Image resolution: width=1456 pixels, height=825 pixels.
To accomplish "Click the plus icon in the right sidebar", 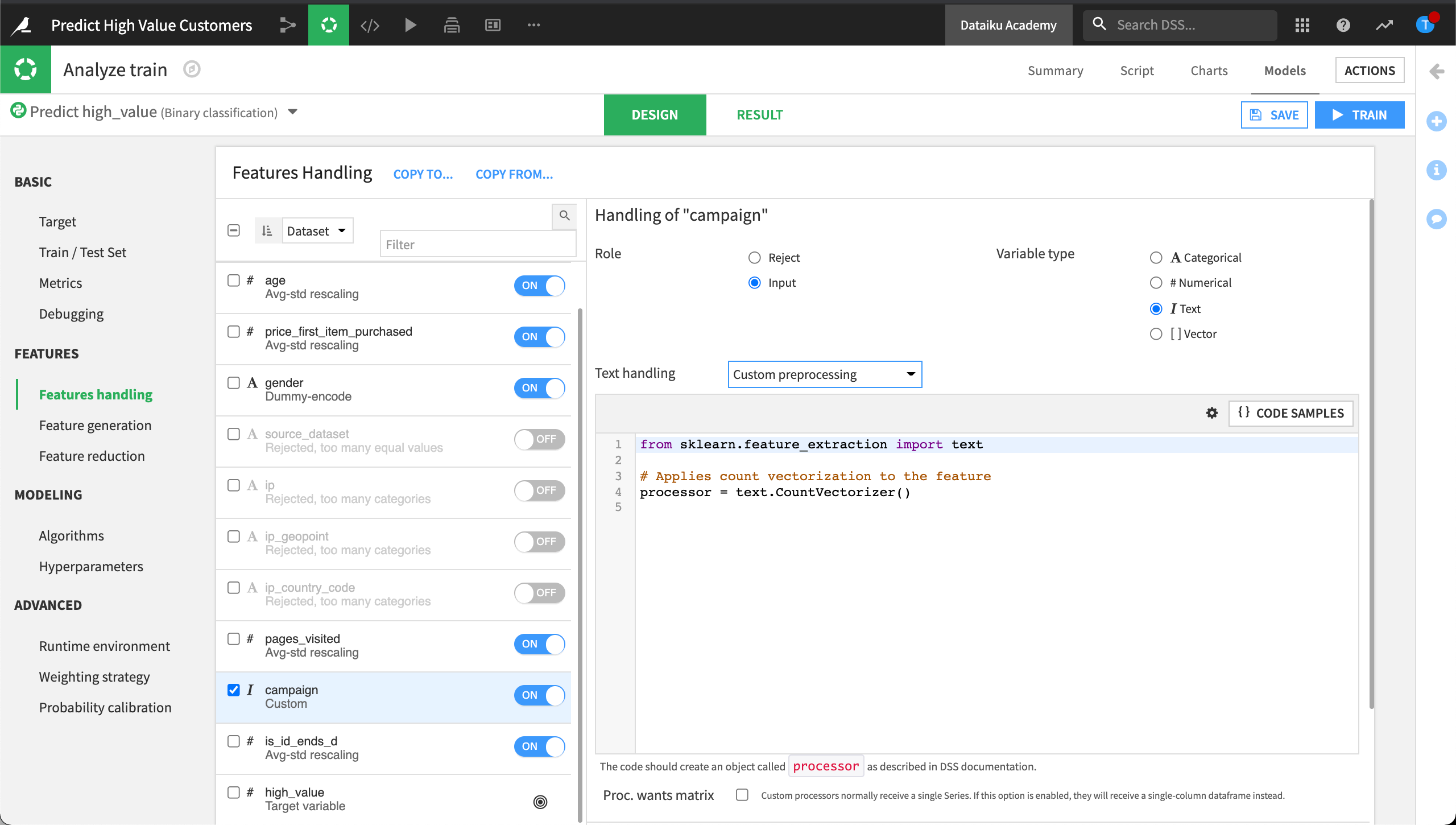I will pos(1437,121).
